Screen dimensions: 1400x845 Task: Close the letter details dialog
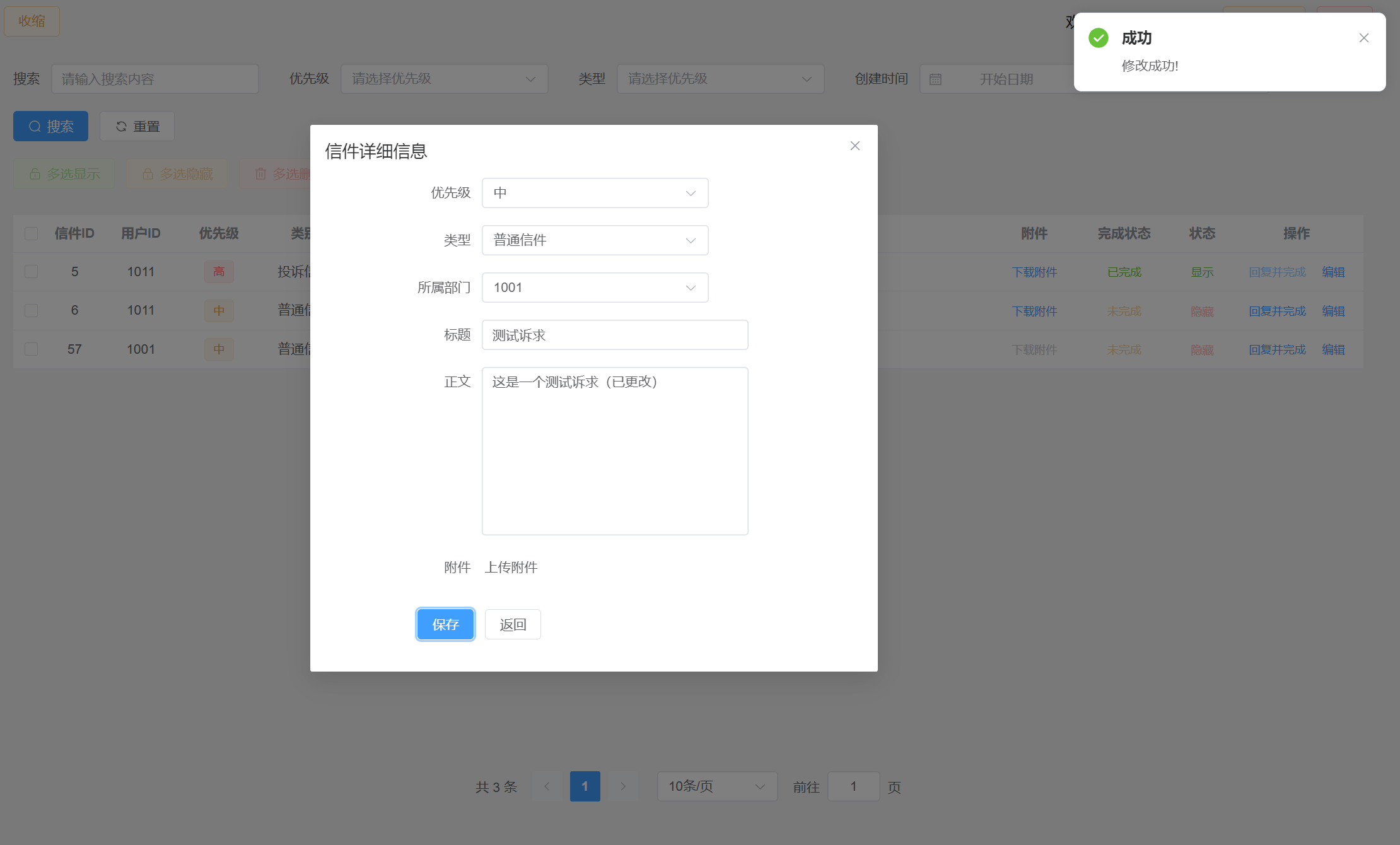855,146
